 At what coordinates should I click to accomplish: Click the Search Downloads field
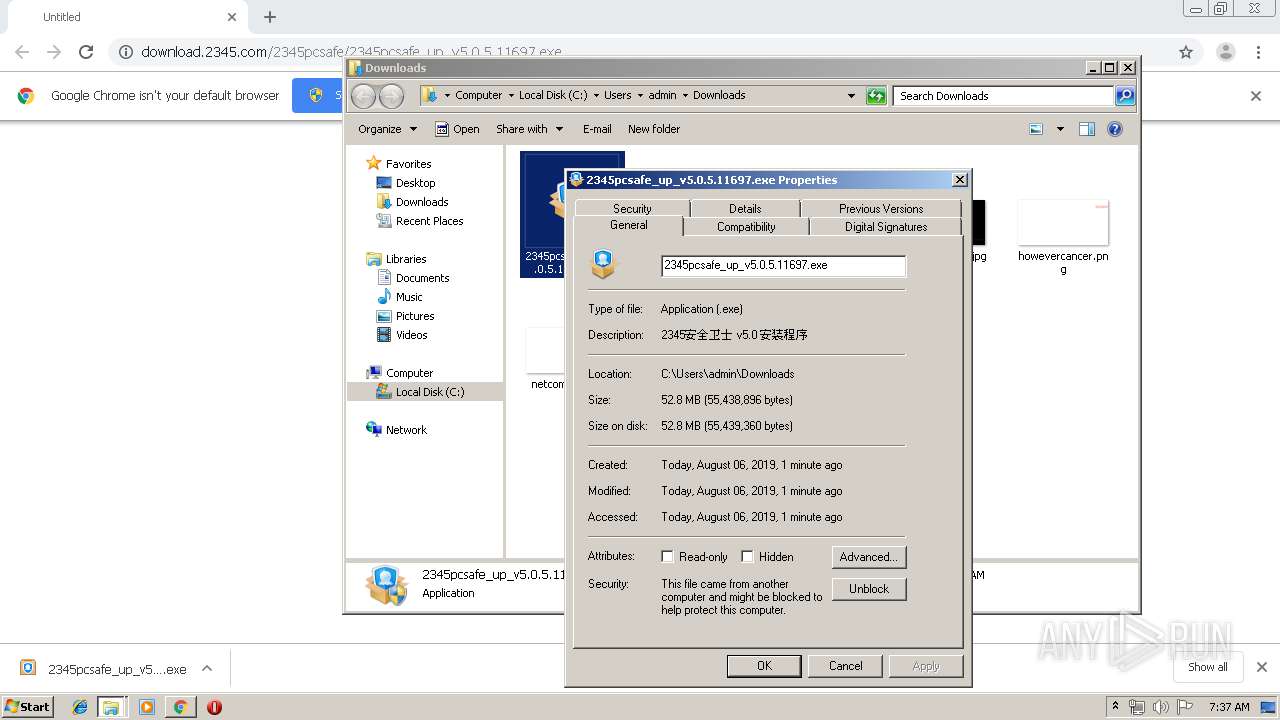[1003, 96]
